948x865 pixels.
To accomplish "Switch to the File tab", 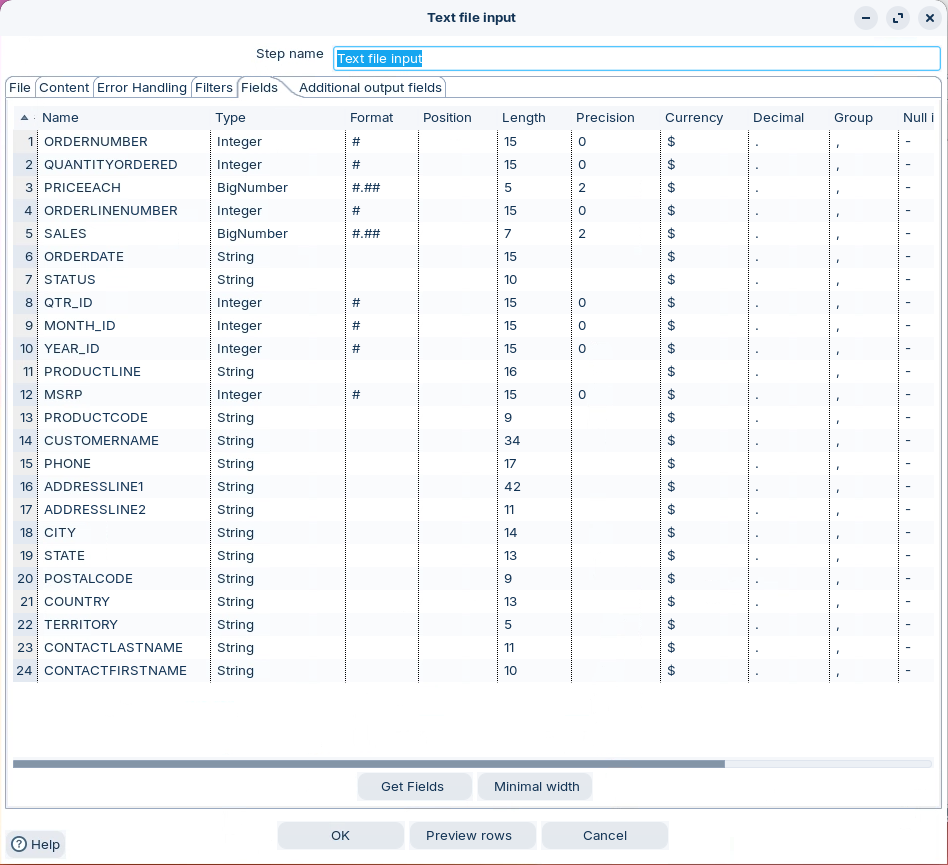I will (x=20, y=88).
